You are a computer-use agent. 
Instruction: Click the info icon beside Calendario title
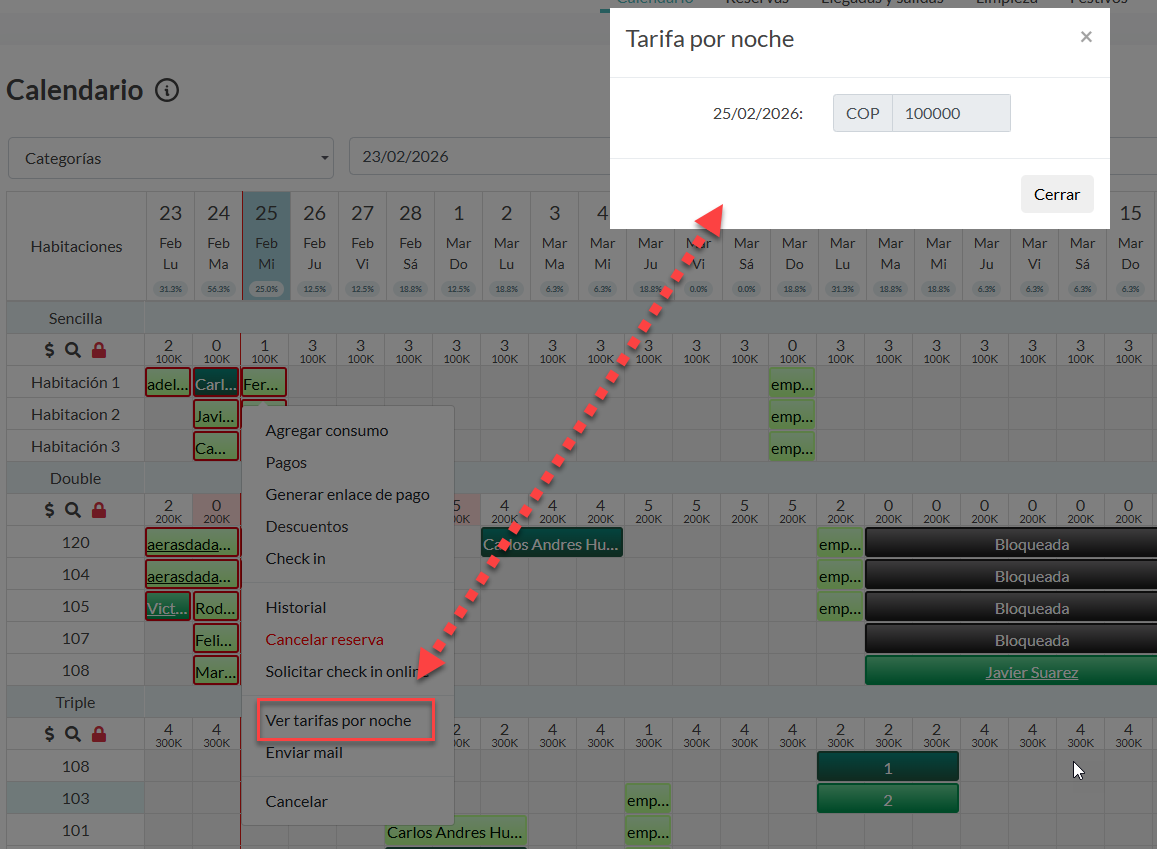(167, 91)
